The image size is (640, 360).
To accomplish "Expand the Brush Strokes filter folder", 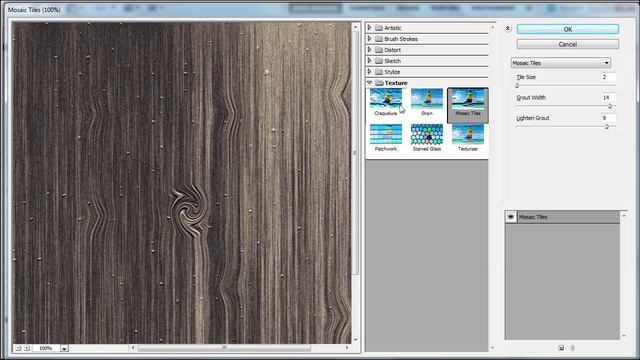I will tap(369, 39).
